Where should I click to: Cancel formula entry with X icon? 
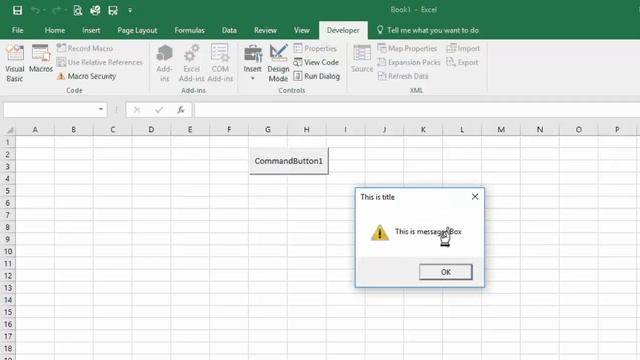137,109
